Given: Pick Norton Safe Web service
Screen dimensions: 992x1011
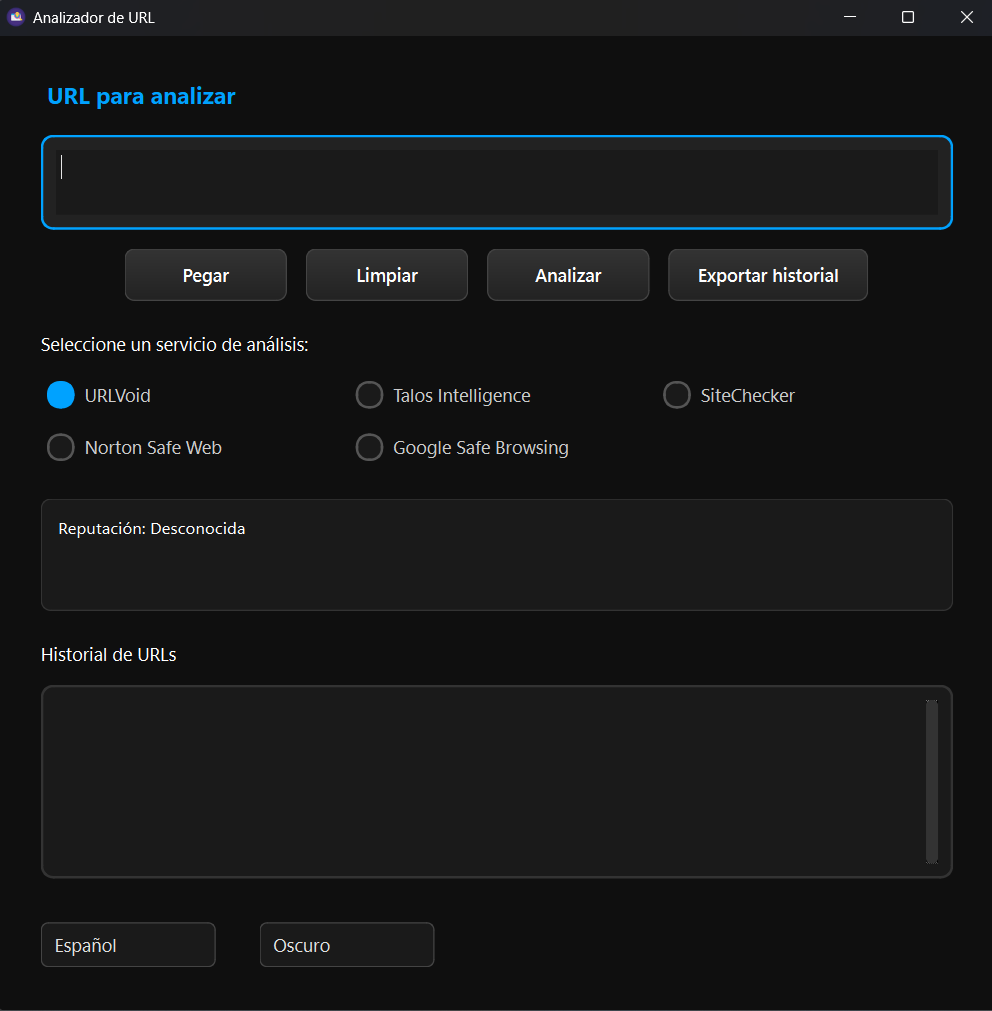Looking at the screenshot, I should coord(61,447).
